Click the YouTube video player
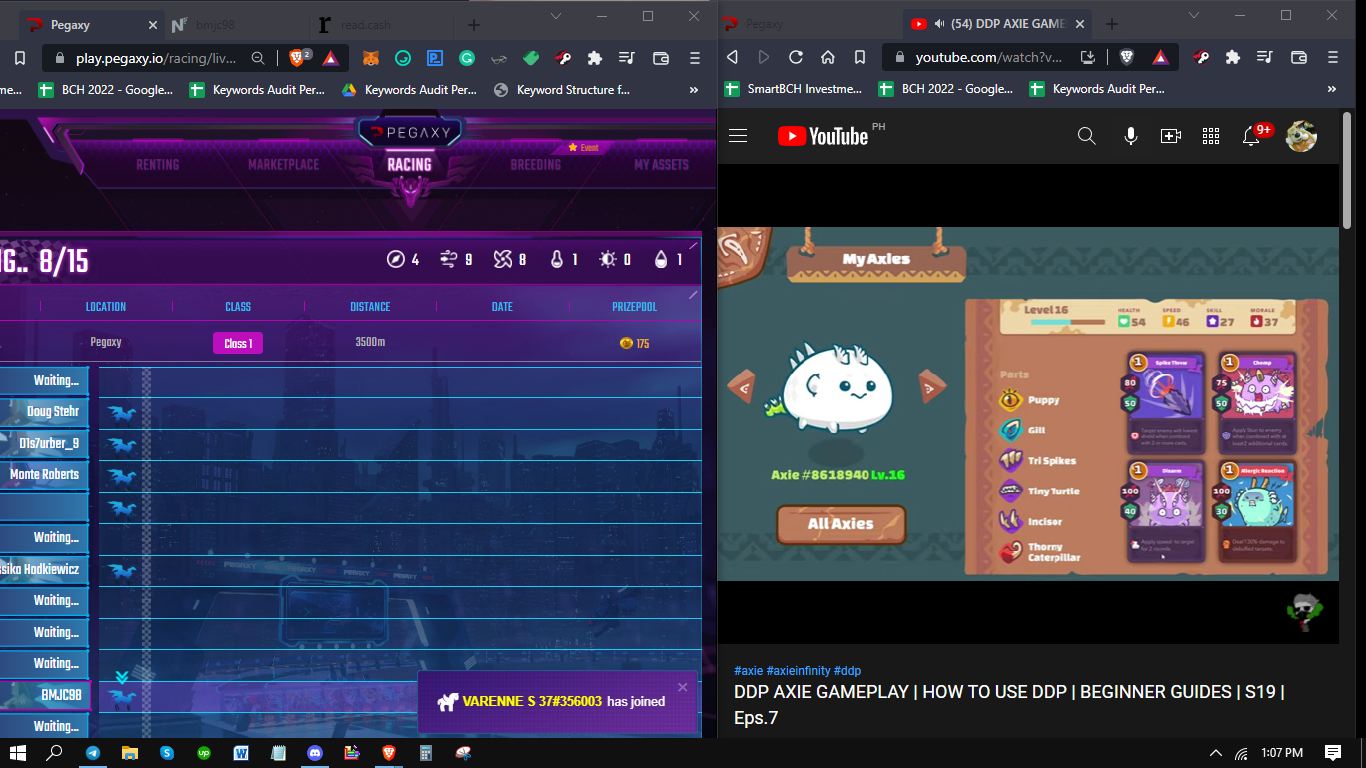The height and width of the screenshot is (768, 1366). [x=1028, y=404]
